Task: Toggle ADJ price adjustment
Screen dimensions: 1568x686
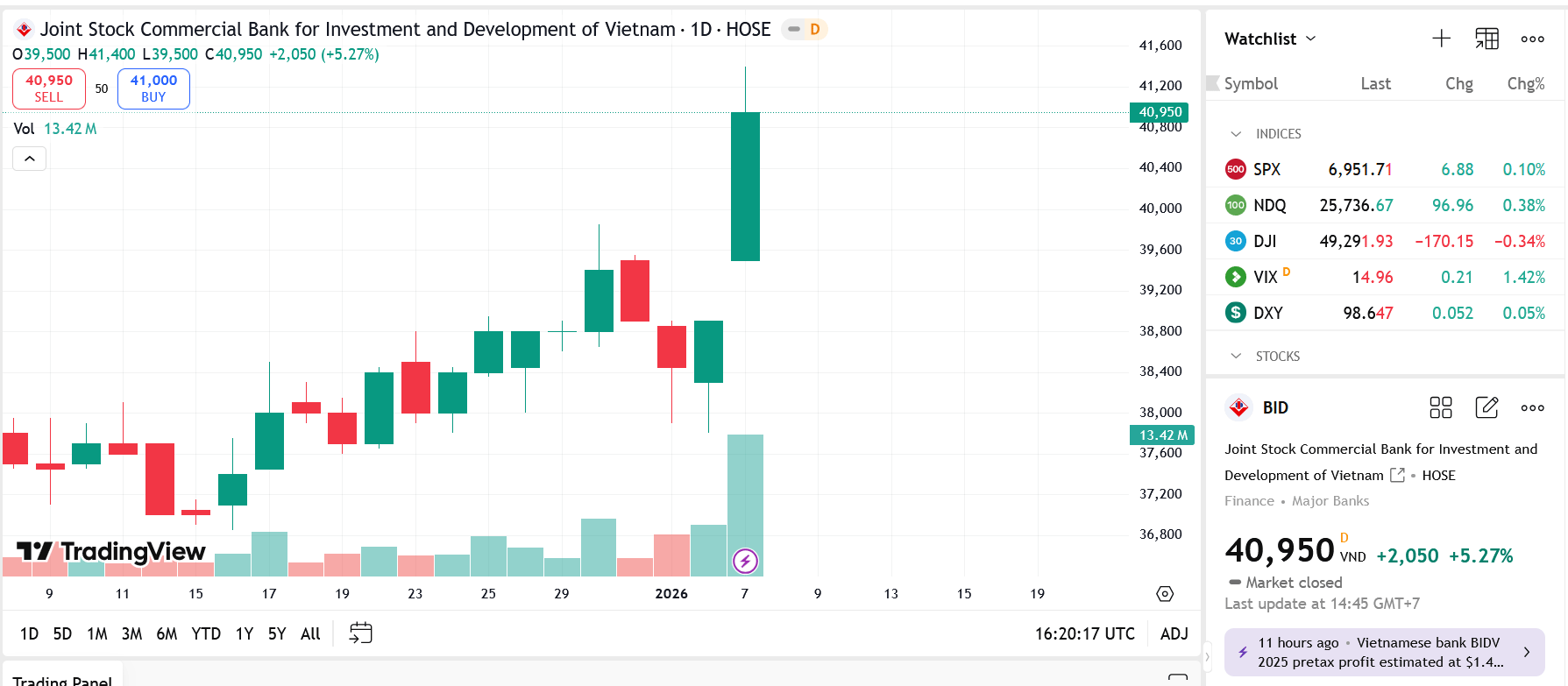Action: click(x=1174, y=633)
